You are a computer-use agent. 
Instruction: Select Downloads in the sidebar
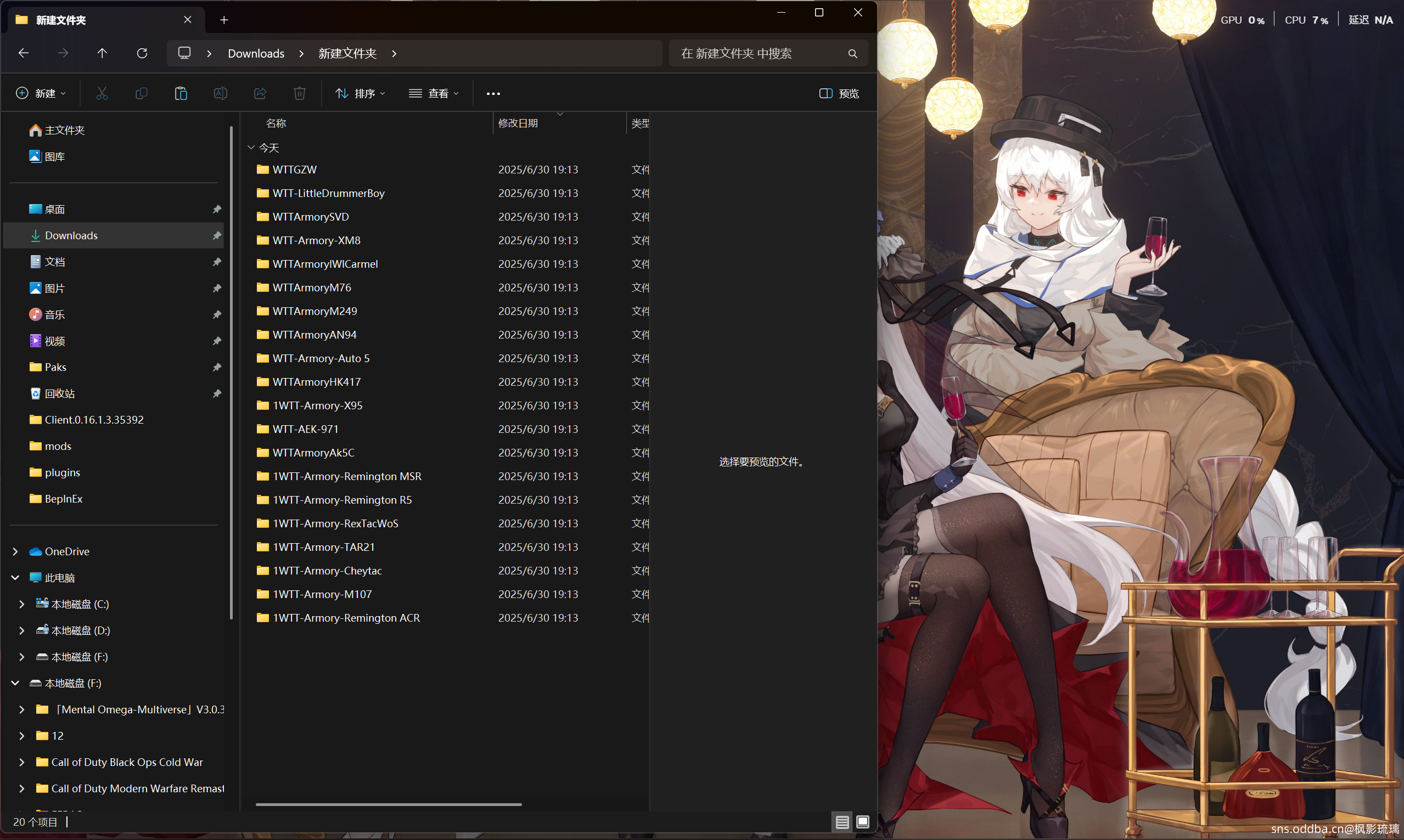point(113,235)
